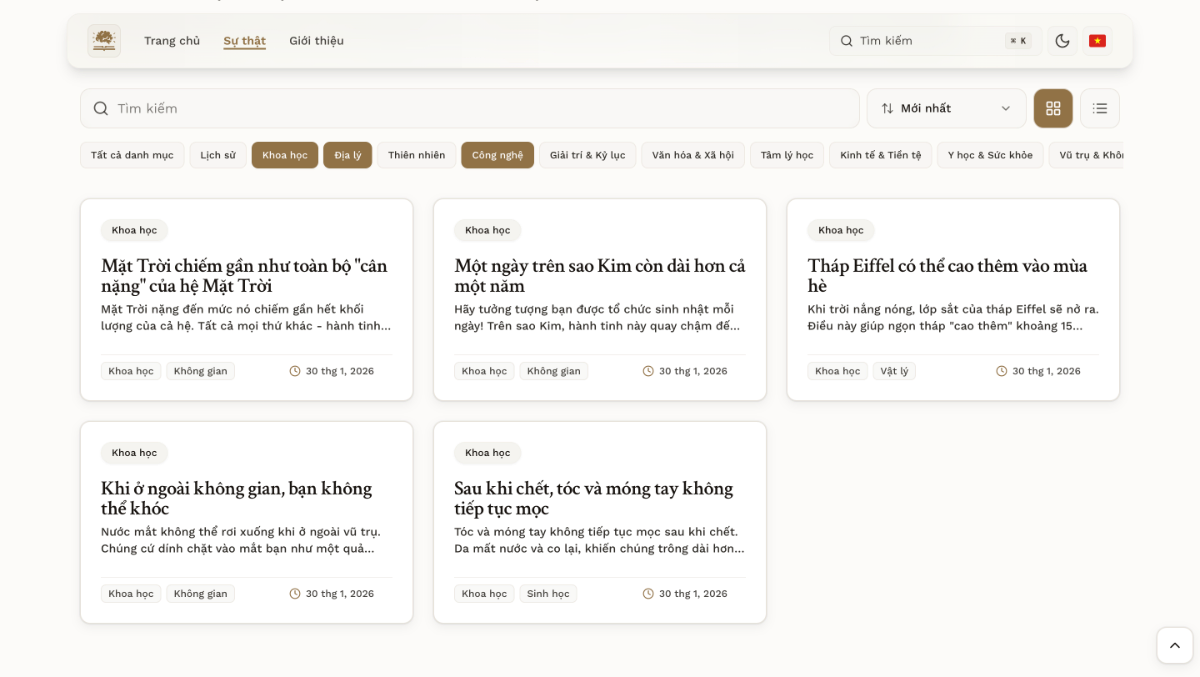The image size is (1200, 677).
Task: Disable the Công nghệ category filter
Action: 497,154
